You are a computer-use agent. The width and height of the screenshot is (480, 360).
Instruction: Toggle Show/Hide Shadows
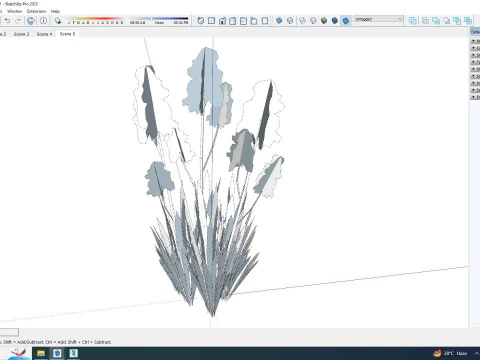point(58,21)
